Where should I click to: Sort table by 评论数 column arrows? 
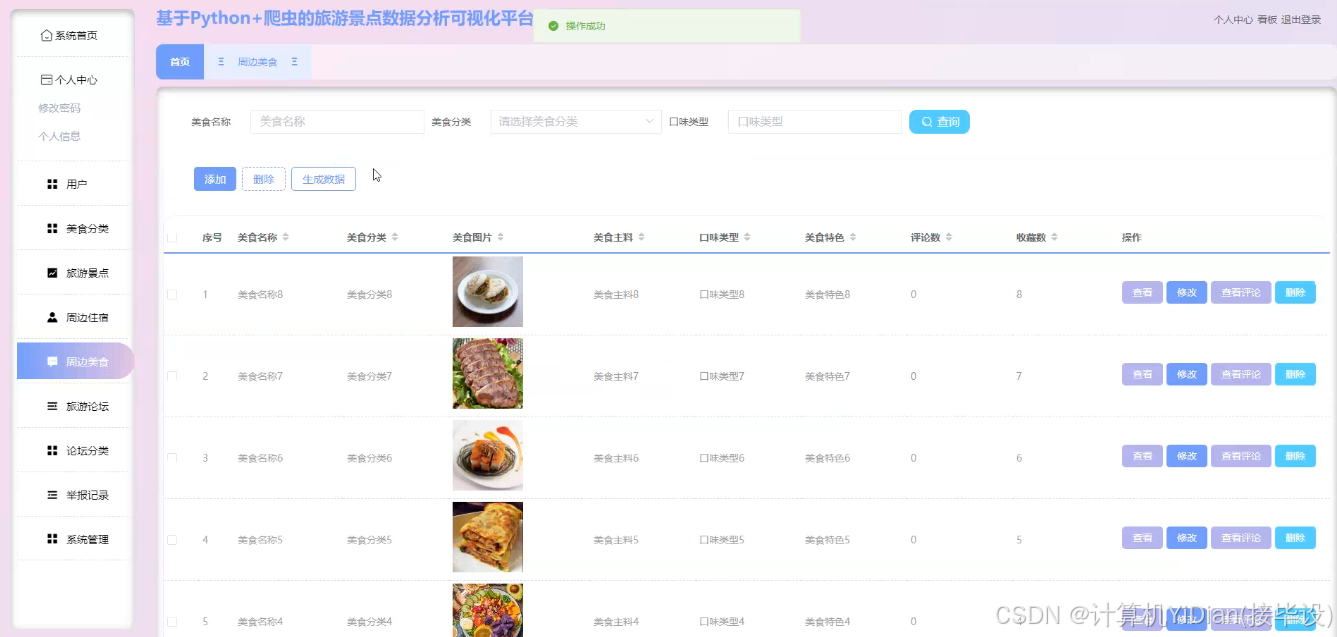click(949, 237)
